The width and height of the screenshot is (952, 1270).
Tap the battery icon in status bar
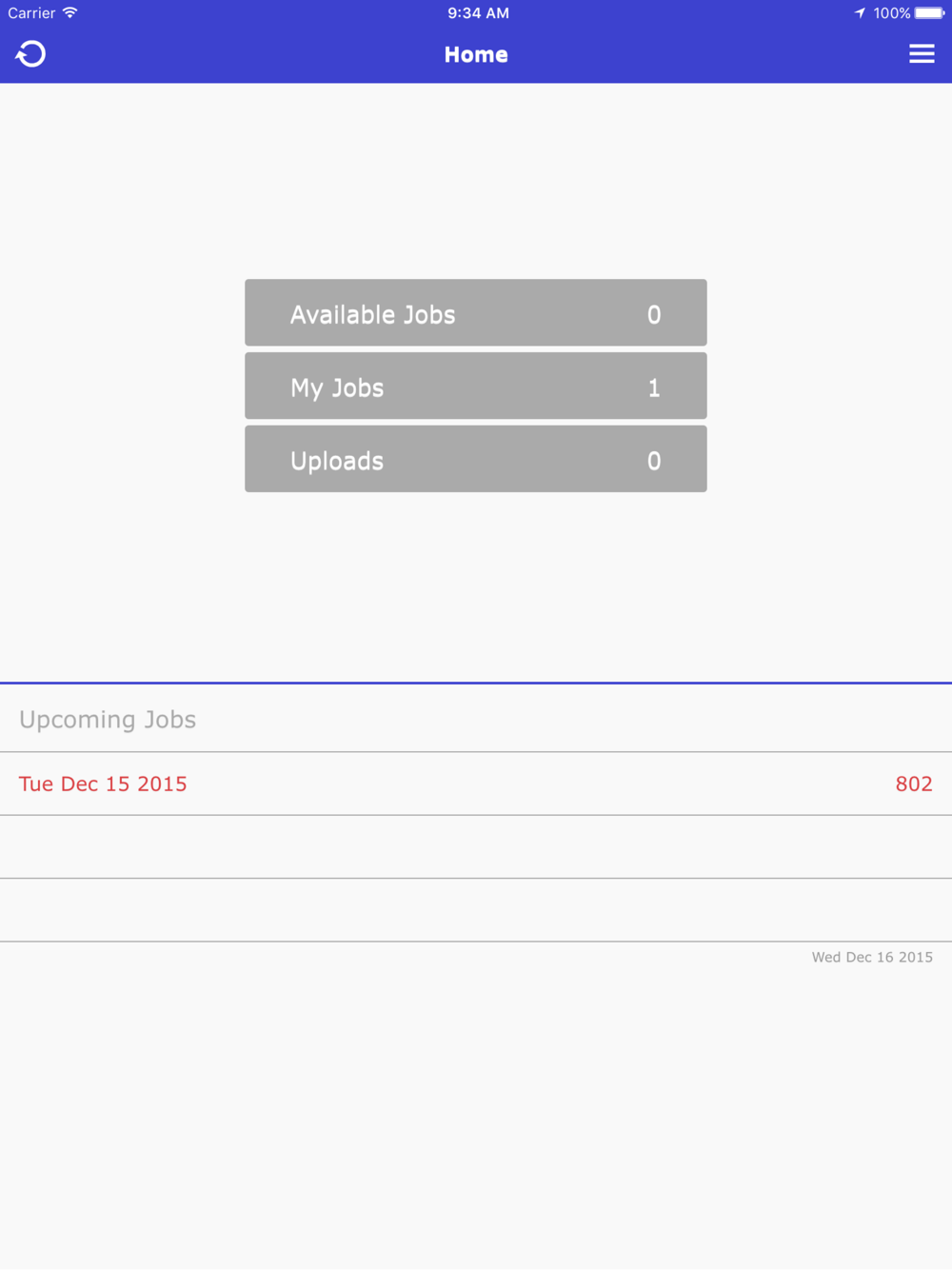click(929, 13)
